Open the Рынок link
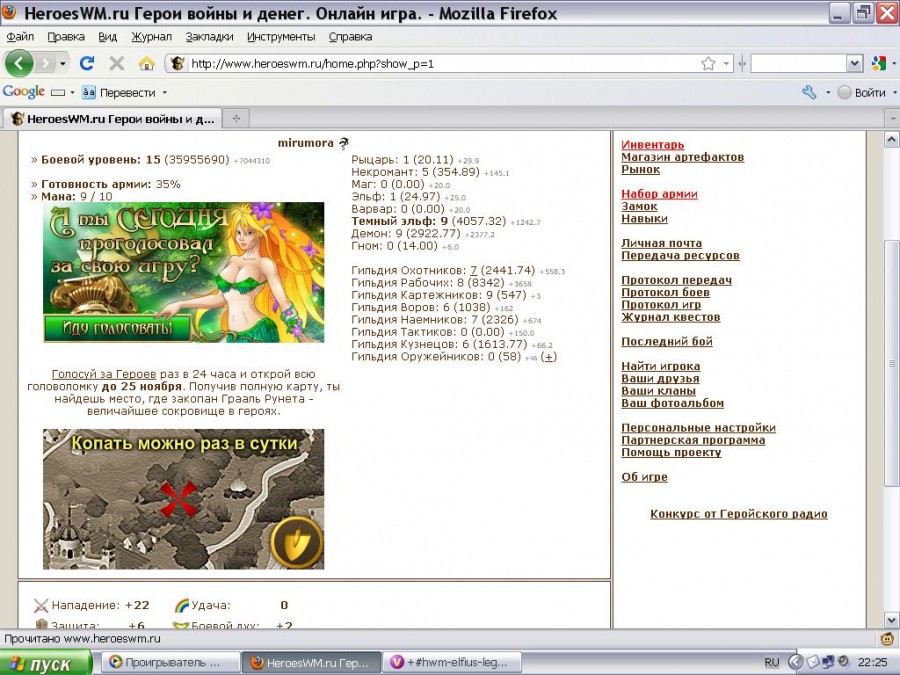Image resolution: width=900 pixels, height=675 pixels. tap(641, 169)
